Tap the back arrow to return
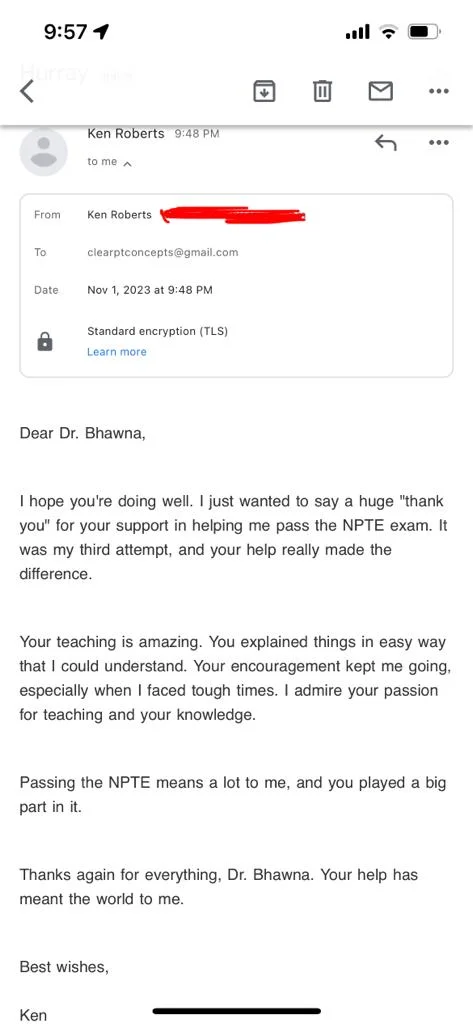Screen dimensions: 473x1024 (x=27, y=91)
